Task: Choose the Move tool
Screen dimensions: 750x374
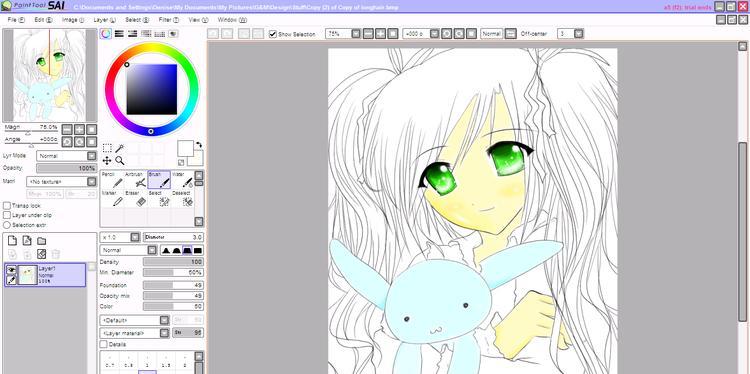Action: coord(107,161)
